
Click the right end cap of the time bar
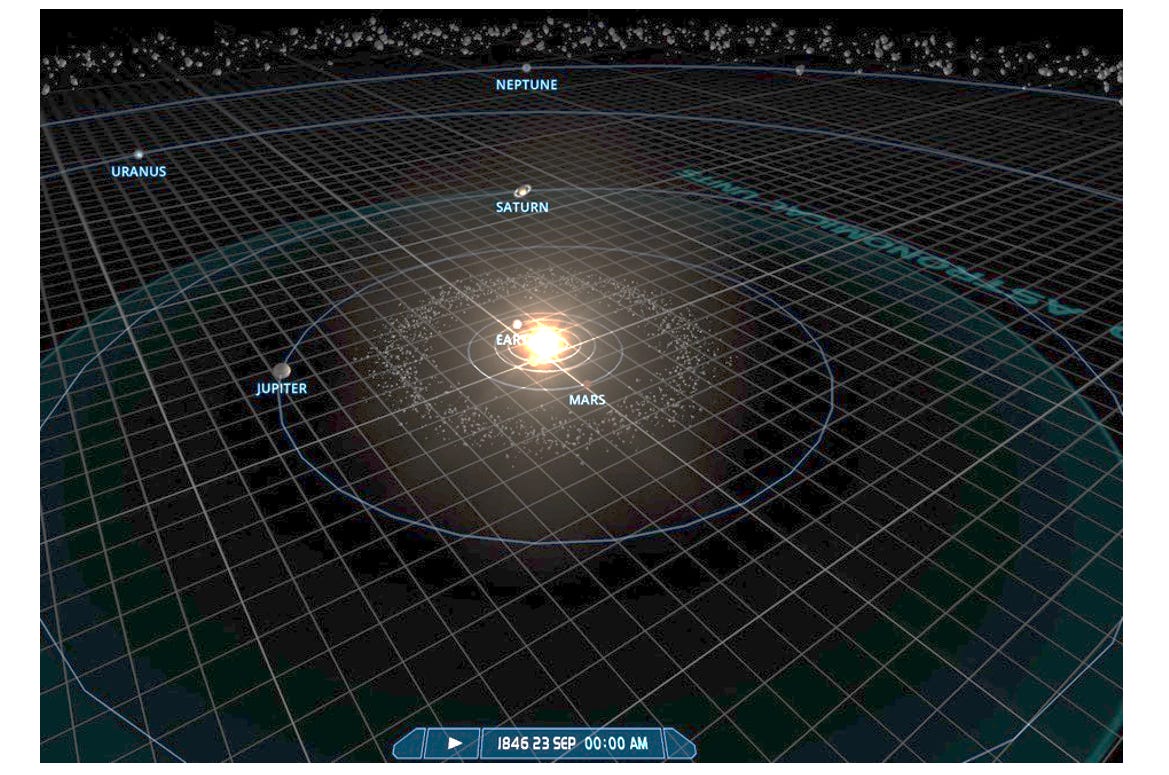tap(679, 744)
